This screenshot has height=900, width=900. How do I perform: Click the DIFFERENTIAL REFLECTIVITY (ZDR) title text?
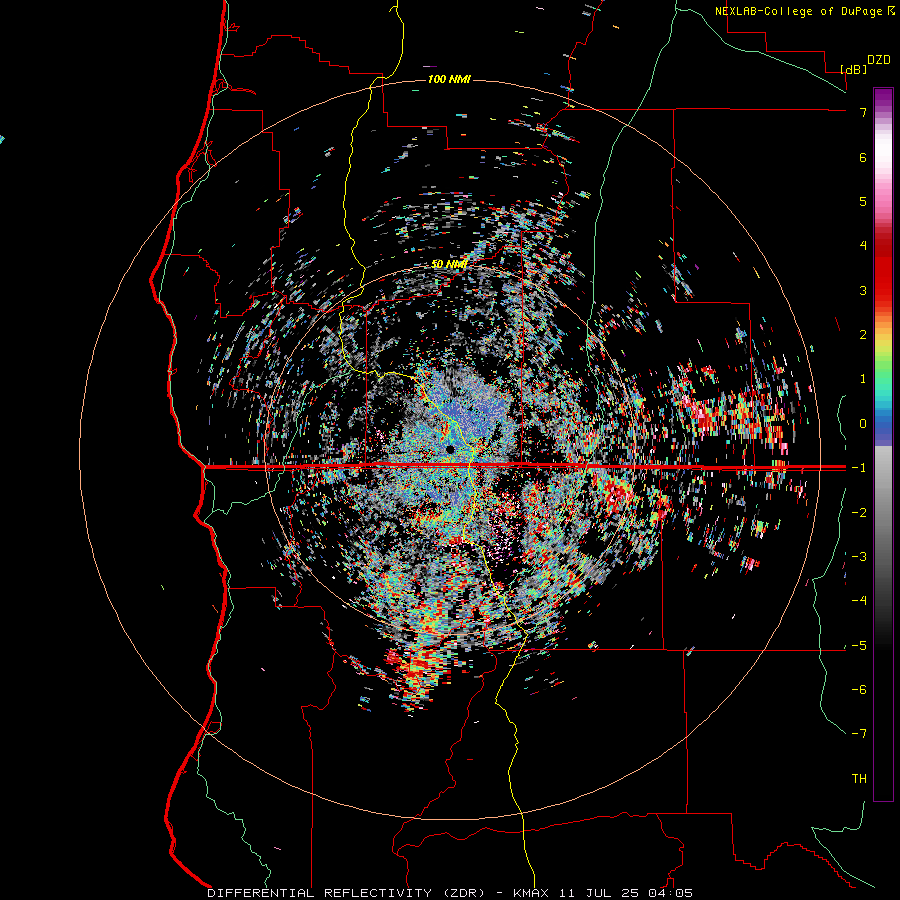click(x=346, y=893)
